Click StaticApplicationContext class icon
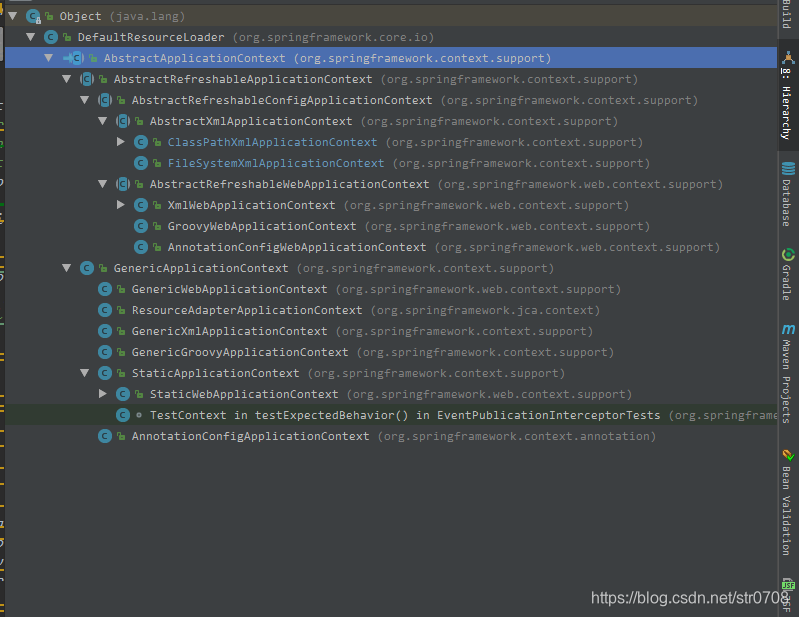The height and width of the screenshot is (617, 799). pos(105,373)
